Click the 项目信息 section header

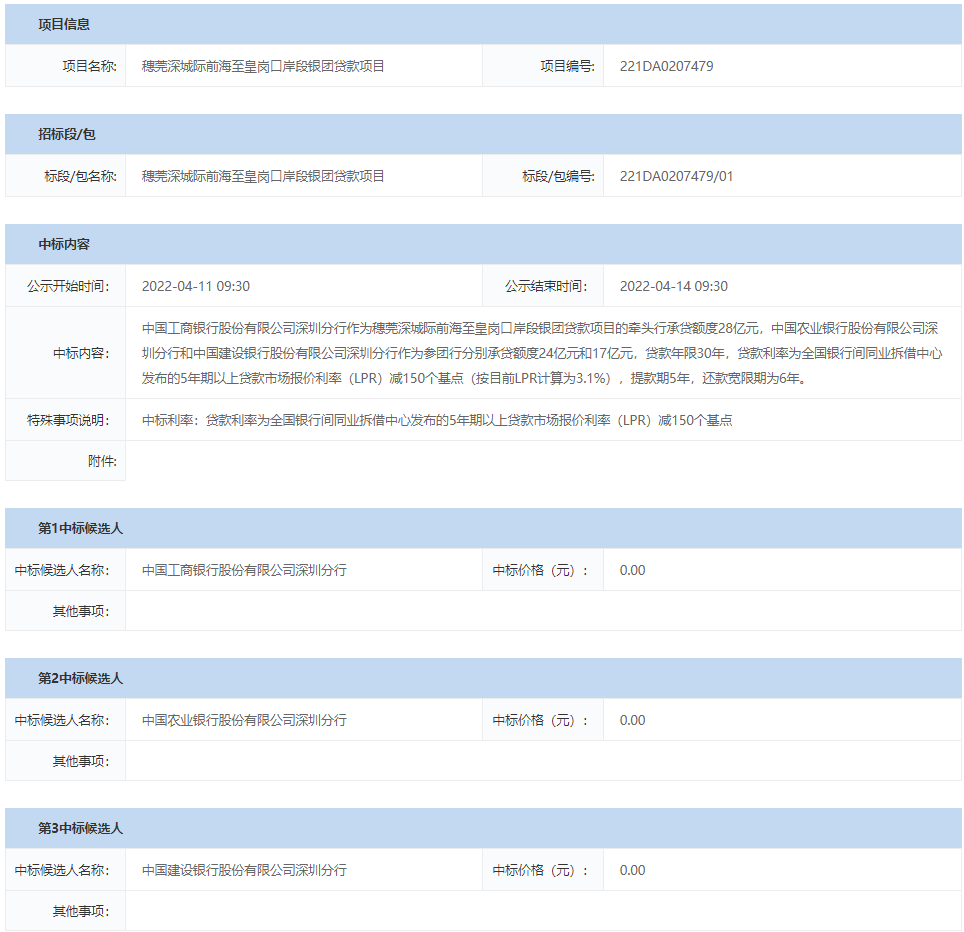64,24
